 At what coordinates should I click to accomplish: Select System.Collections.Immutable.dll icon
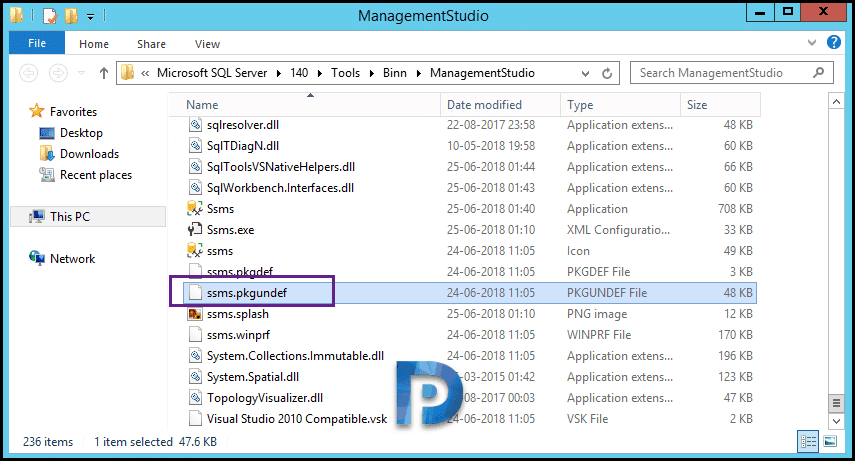click(195, 356)
